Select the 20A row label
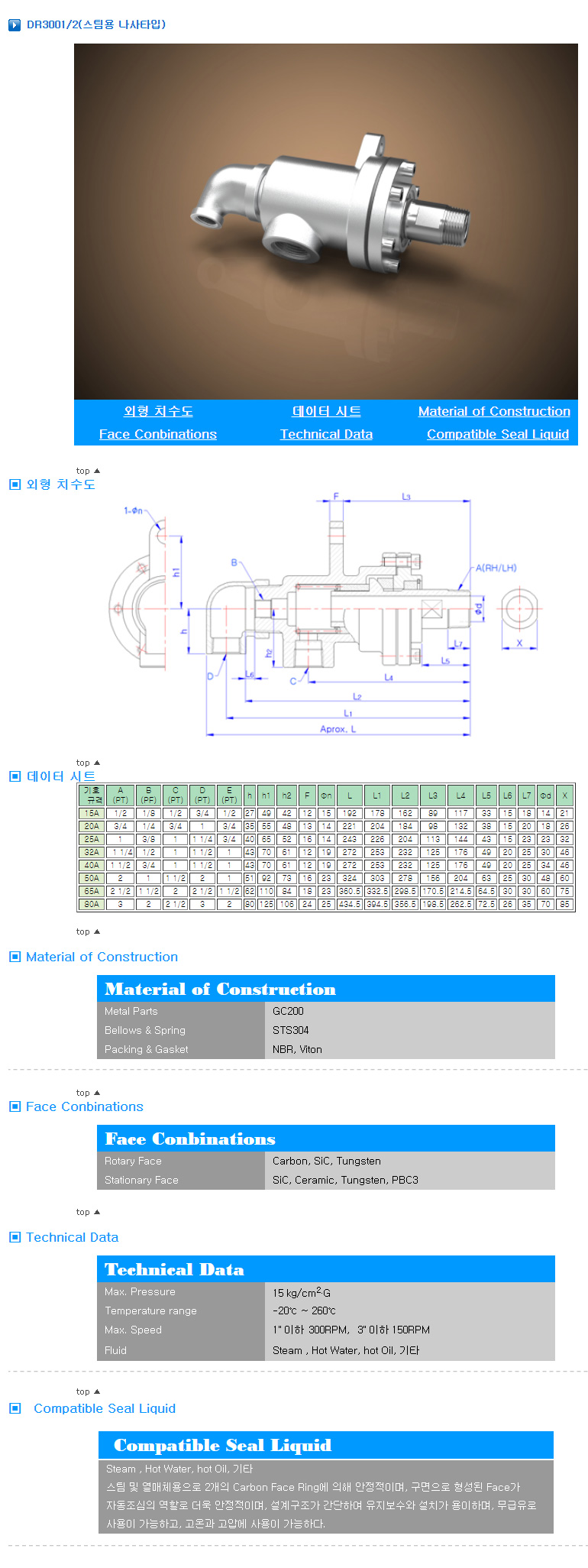The width and height of the screenshot is (588, 1568). pos(92,826)
